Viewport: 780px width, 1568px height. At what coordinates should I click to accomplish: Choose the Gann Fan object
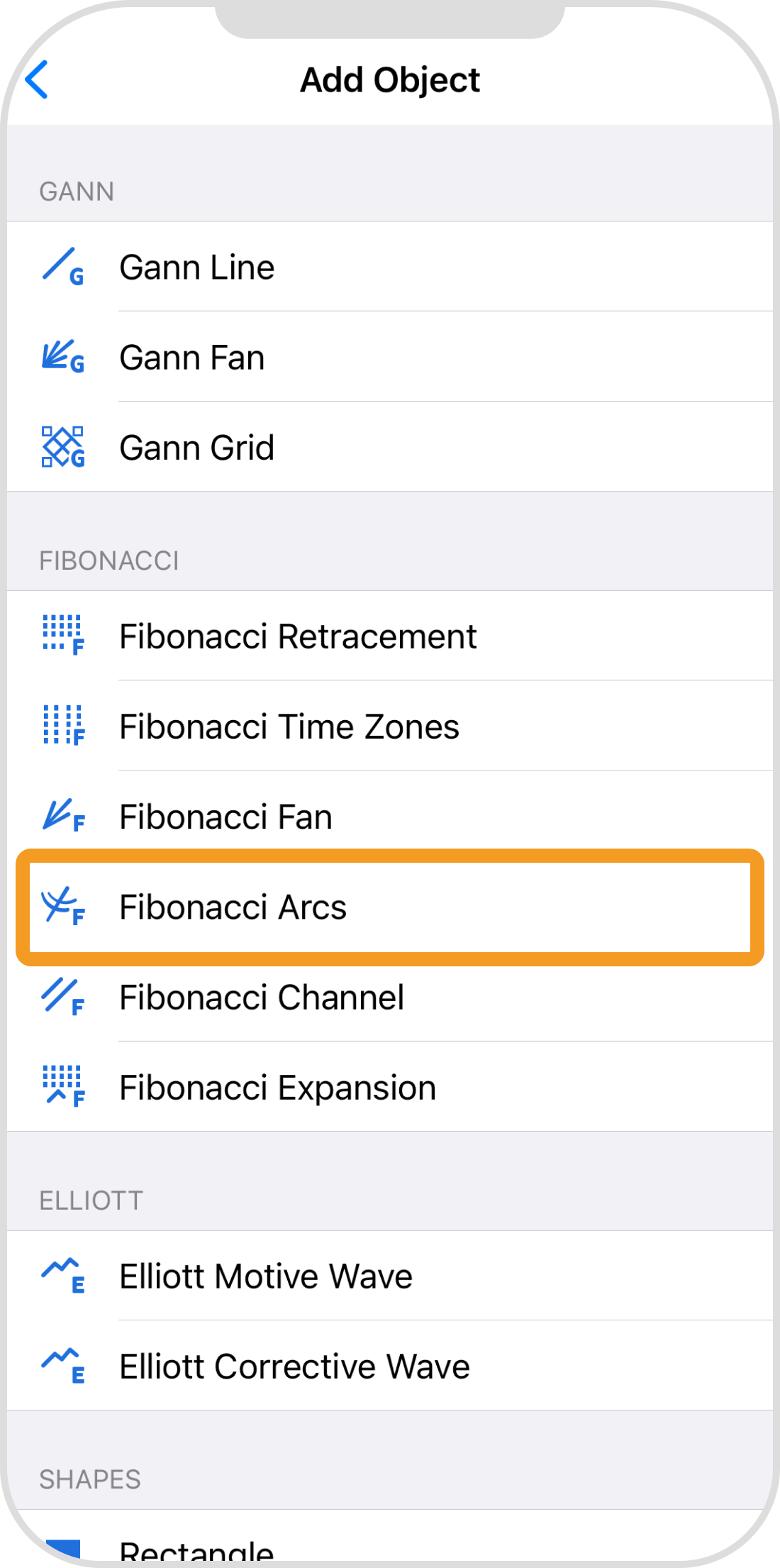pos(192,358)
